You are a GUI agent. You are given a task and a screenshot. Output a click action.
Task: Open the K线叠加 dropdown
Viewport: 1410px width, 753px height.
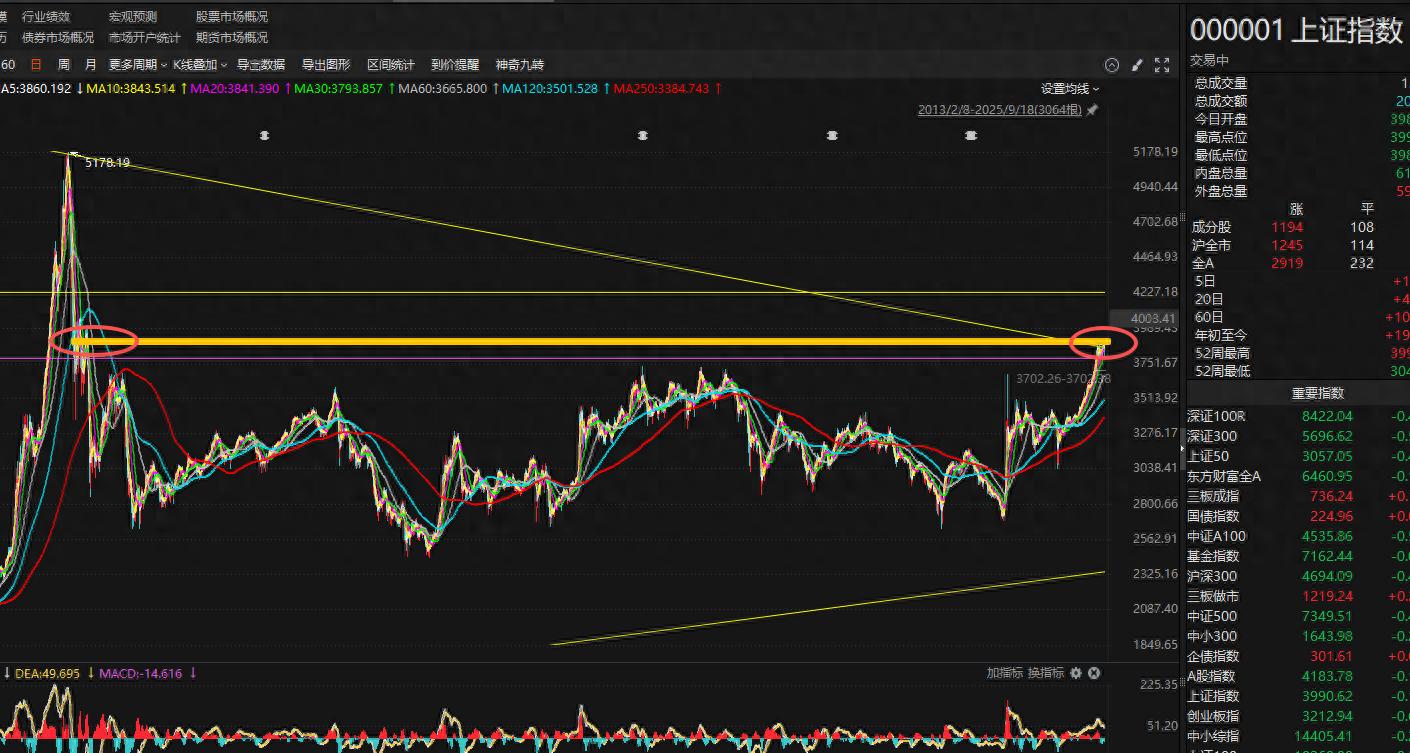(x=200, y=65)
